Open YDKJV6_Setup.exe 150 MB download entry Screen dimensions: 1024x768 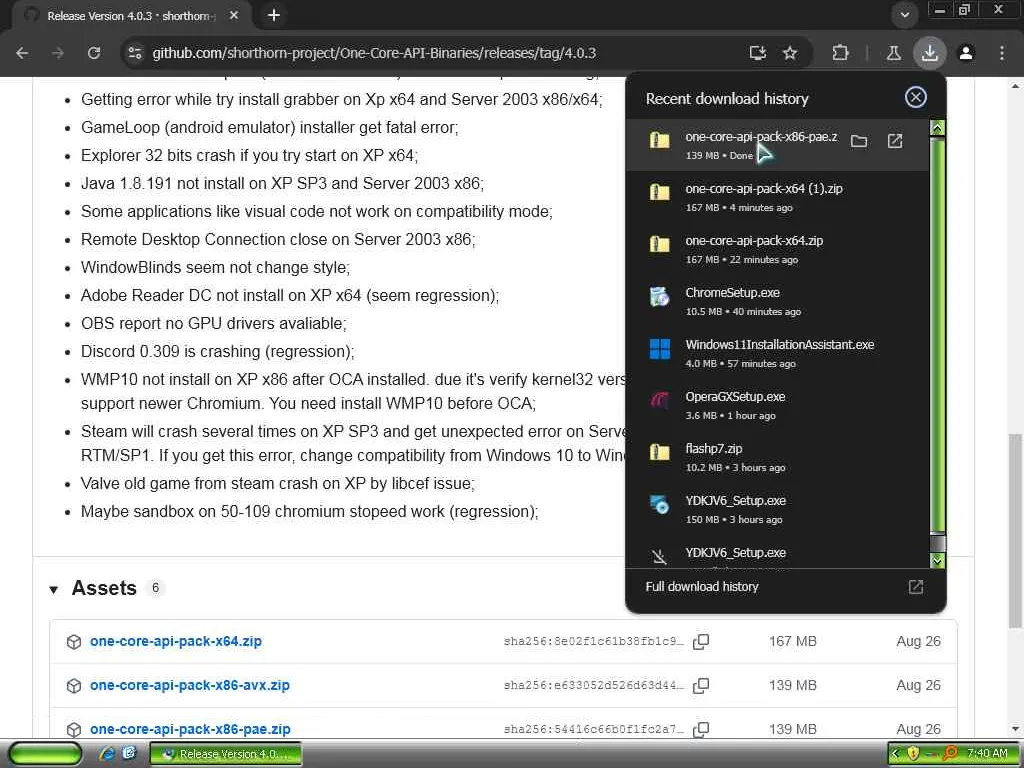coord(777,509)
